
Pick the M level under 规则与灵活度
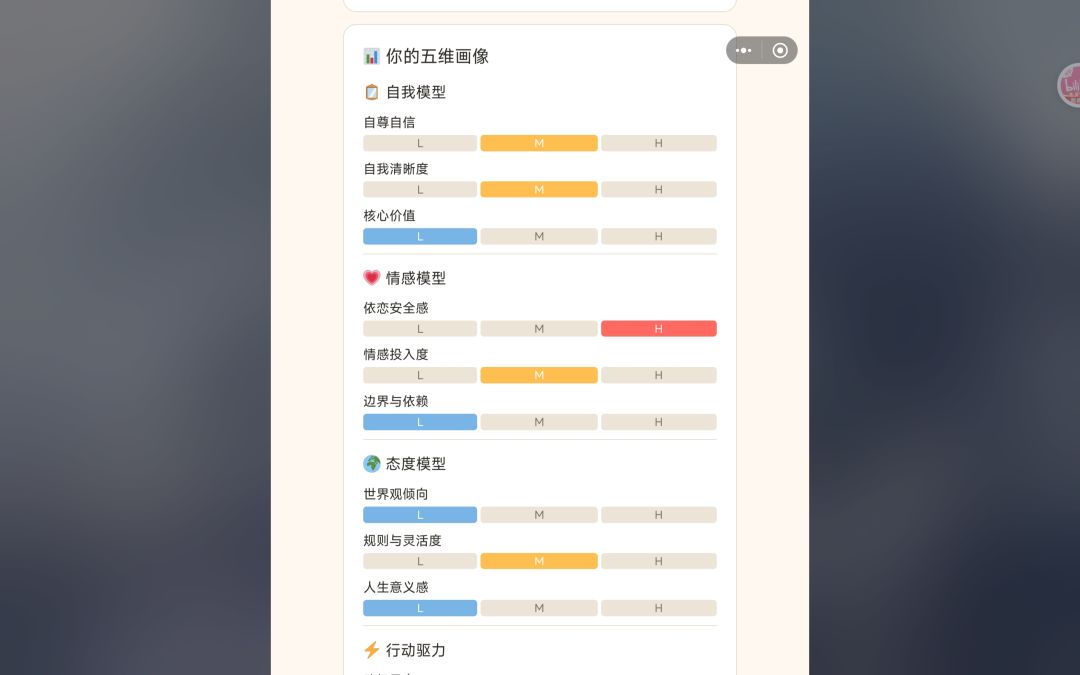(539, 561)
